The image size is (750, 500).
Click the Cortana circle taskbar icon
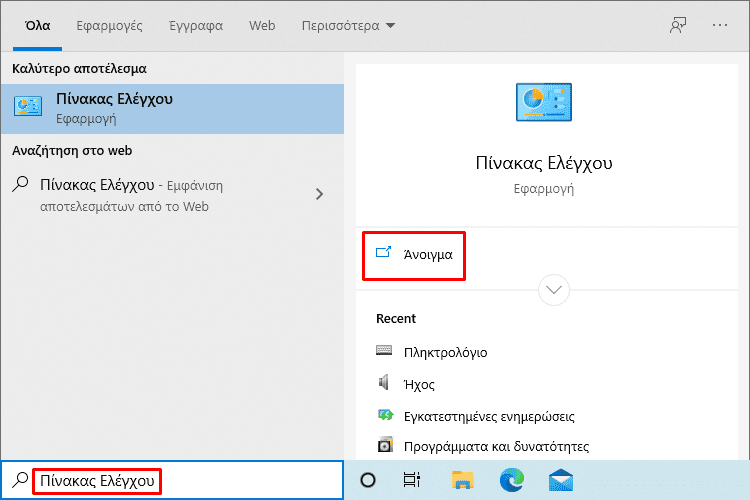(x=368, y=480)
